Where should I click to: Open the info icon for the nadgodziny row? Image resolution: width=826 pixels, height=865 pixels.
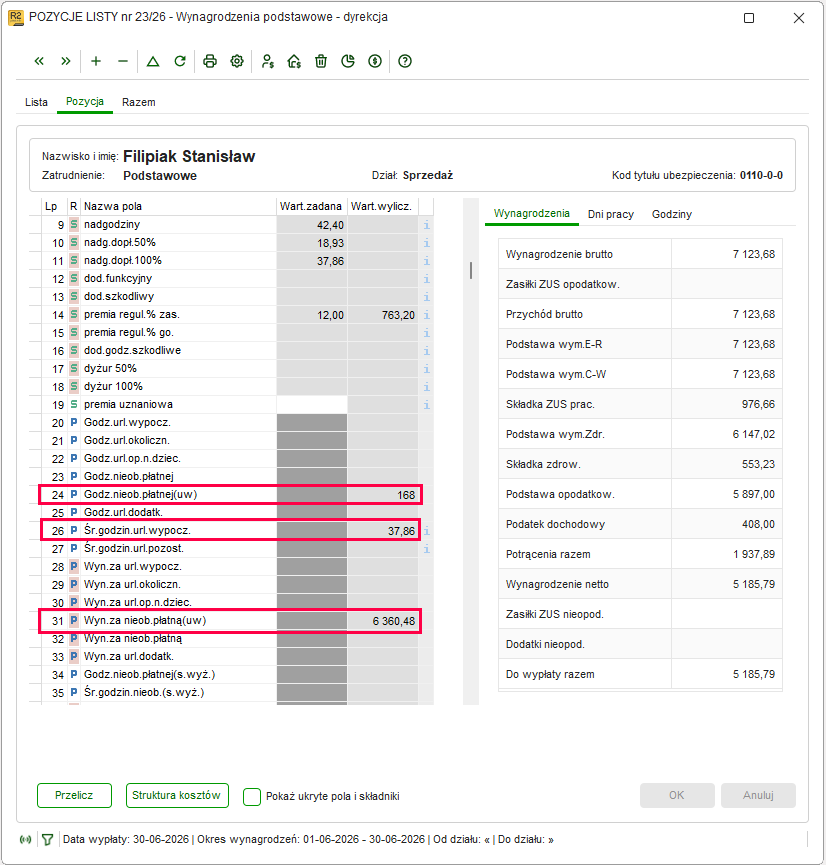pos(427,225)
